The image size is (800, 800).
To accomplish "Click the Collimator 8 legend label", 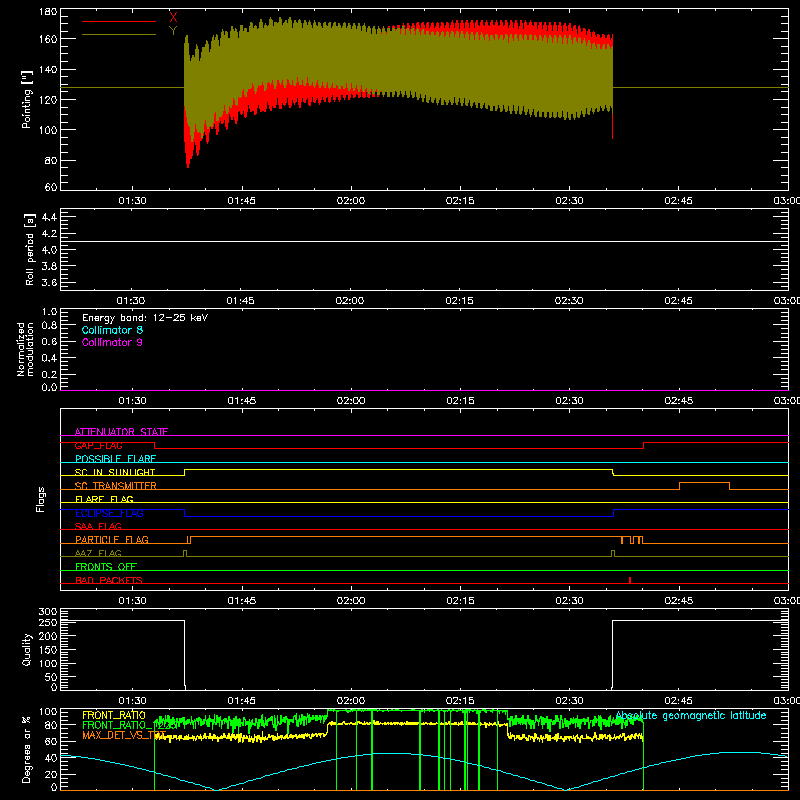I will click(112, 330).
